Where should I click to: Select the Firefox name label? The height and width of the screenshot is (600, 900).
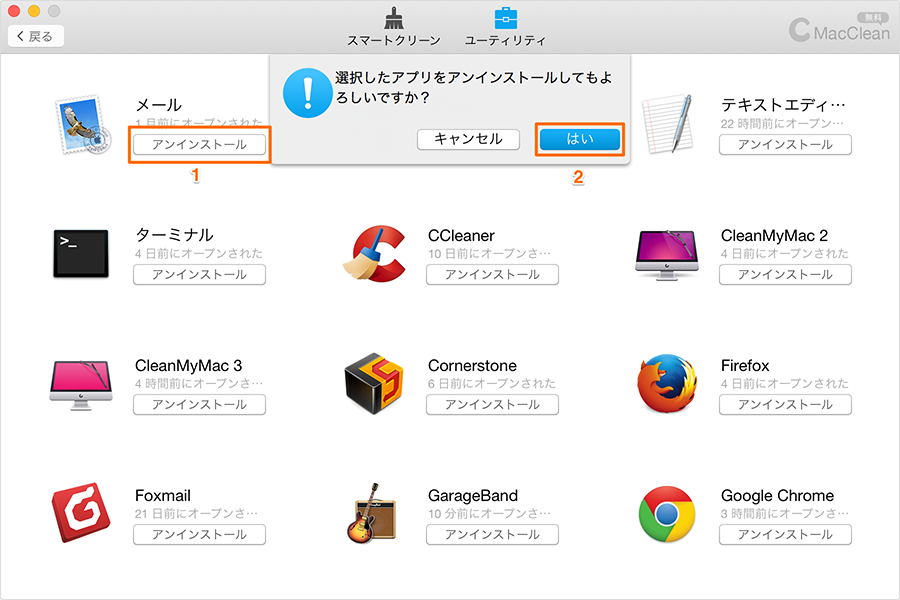[744, 366]
